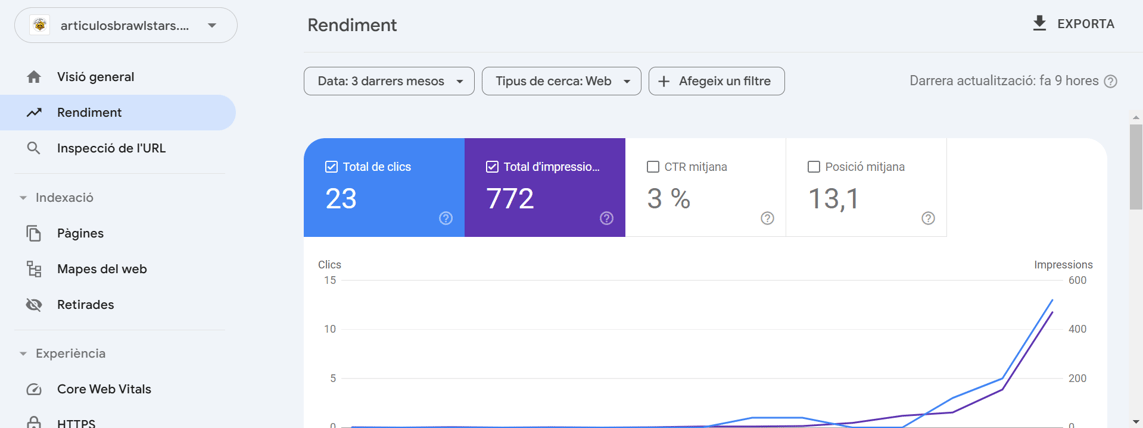Open Visió general in the sidebar
Image resolution: width=1143 pixels, height=428 pixels.
click(95, 77)
